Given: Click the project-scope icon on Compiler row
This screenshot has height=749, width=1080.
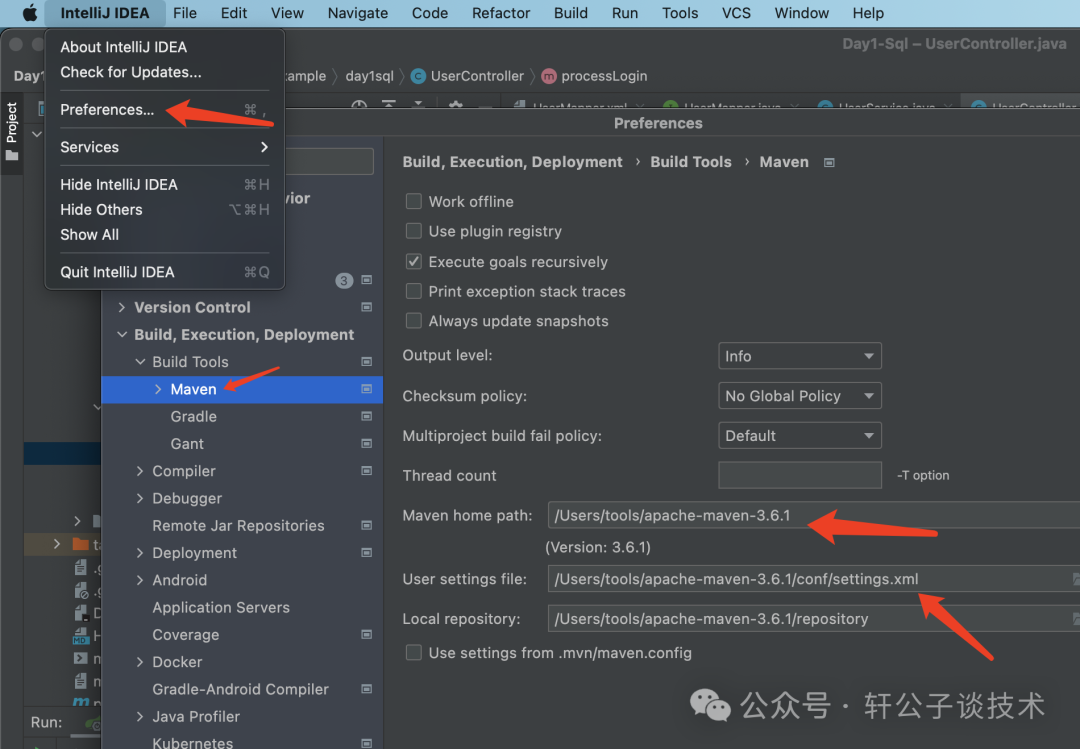Looking at the screenshot, I should click(x=366, y=471).
